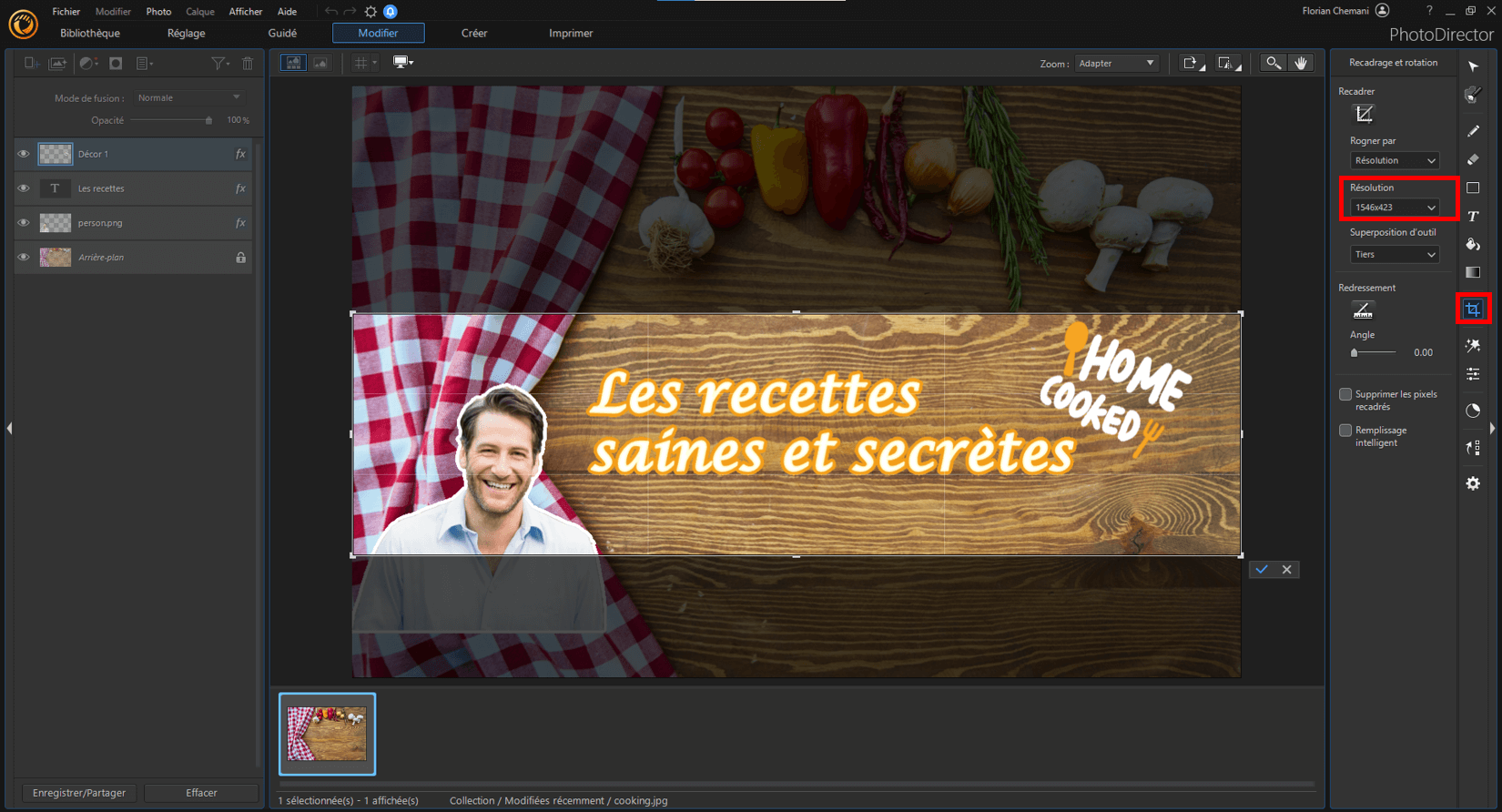Open the Calque menu
Screen dimensions: 1502x812
[x=200, y=12]
